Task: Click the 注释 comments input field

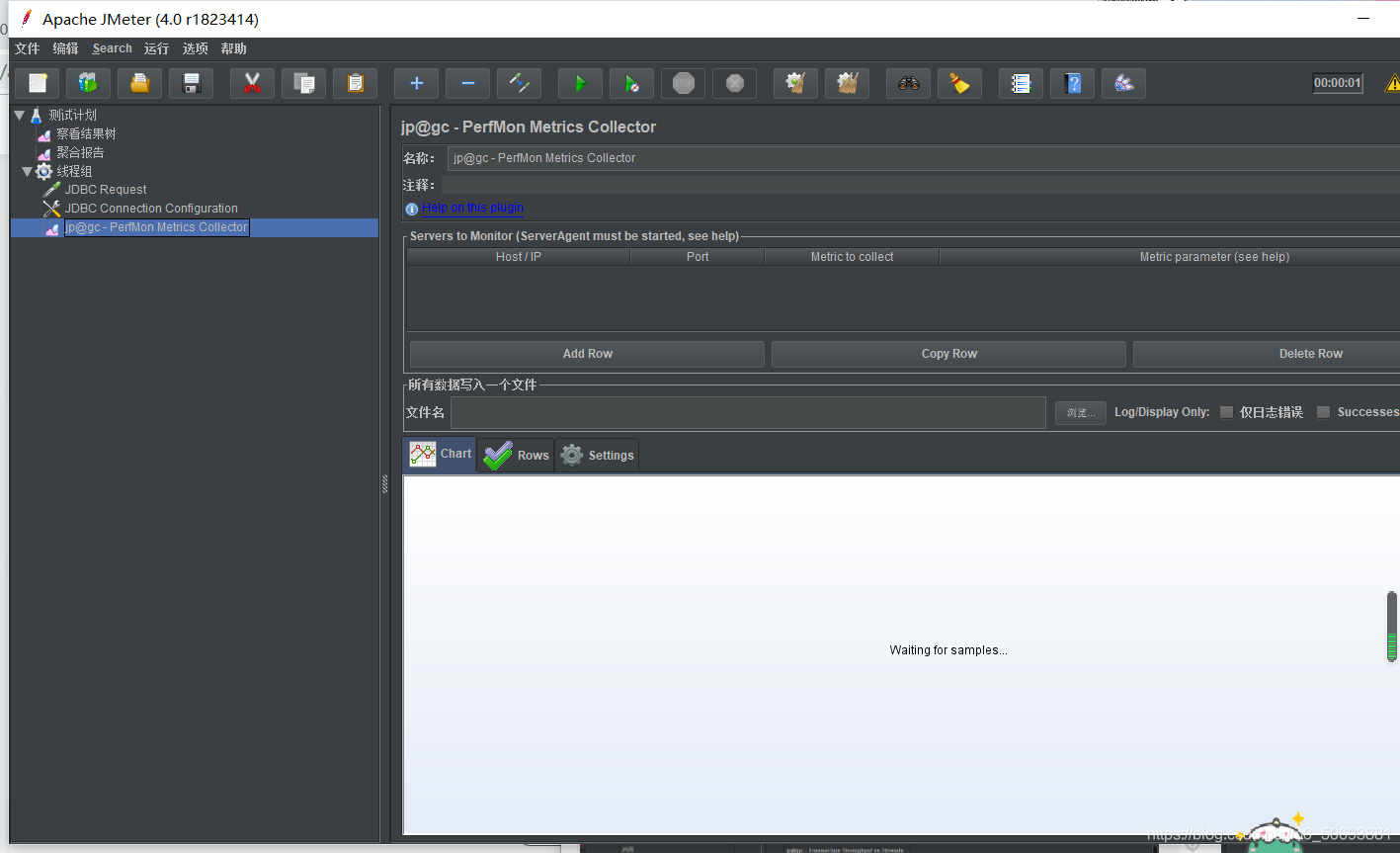Action: pyautogui.click(x=920, y=185)
